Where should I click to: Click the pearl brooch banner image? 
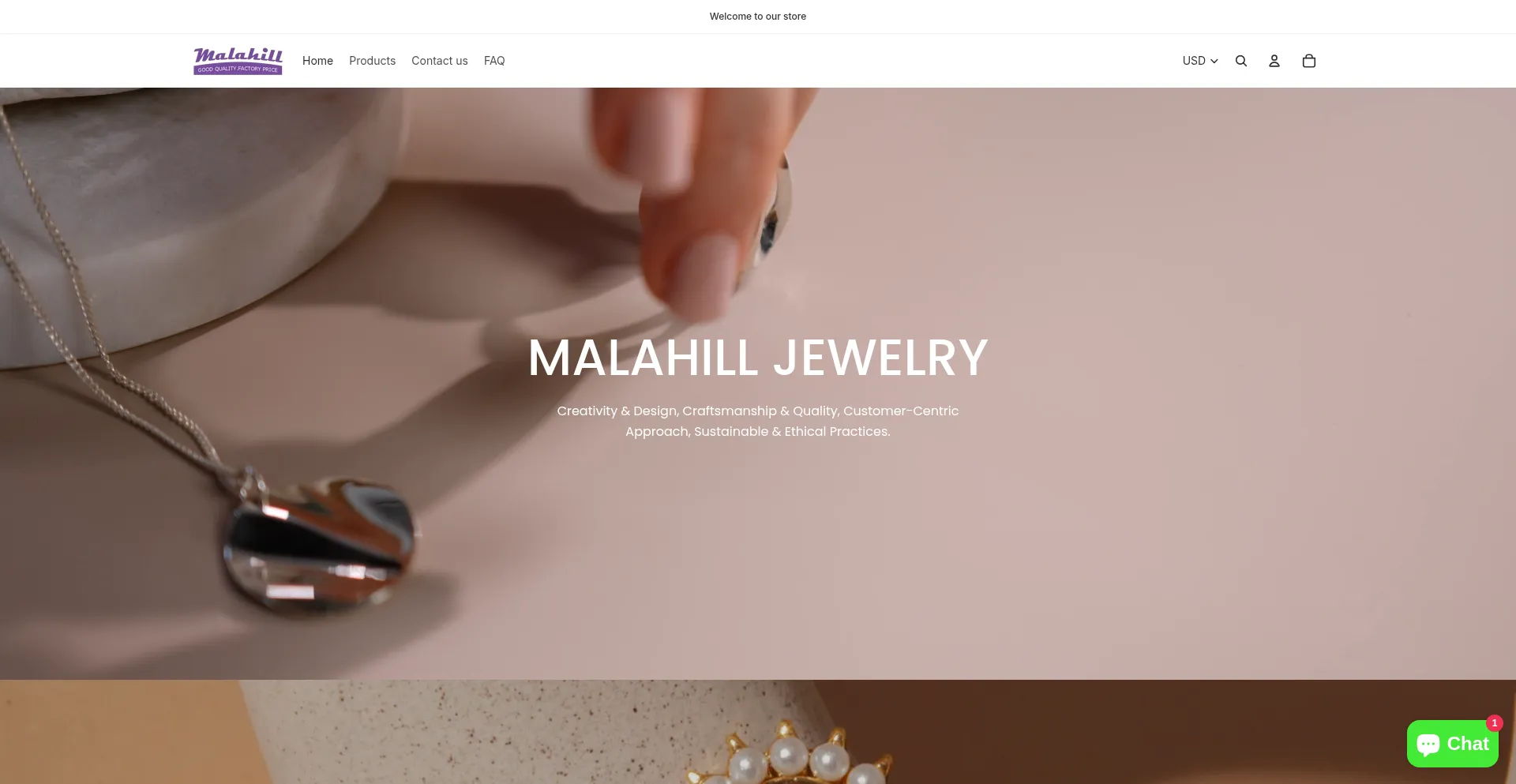pos(790,750)
